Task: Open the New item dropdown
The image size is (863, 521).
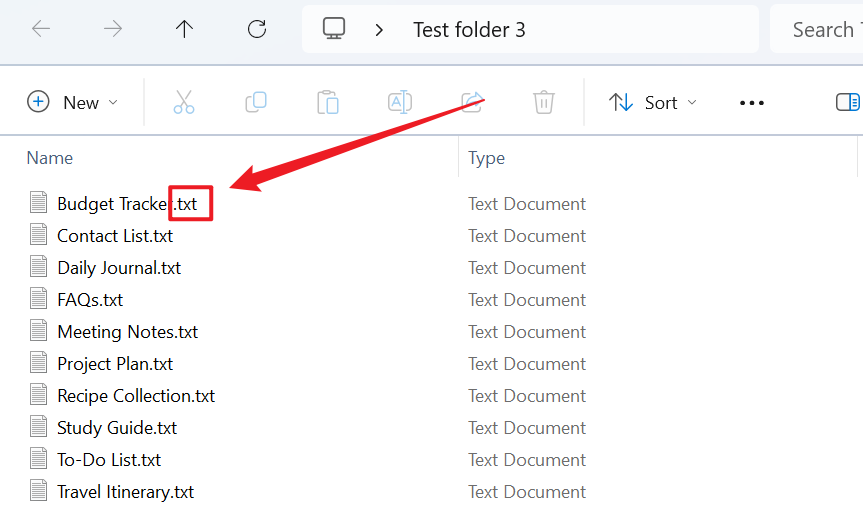Action: pos(73,102)
